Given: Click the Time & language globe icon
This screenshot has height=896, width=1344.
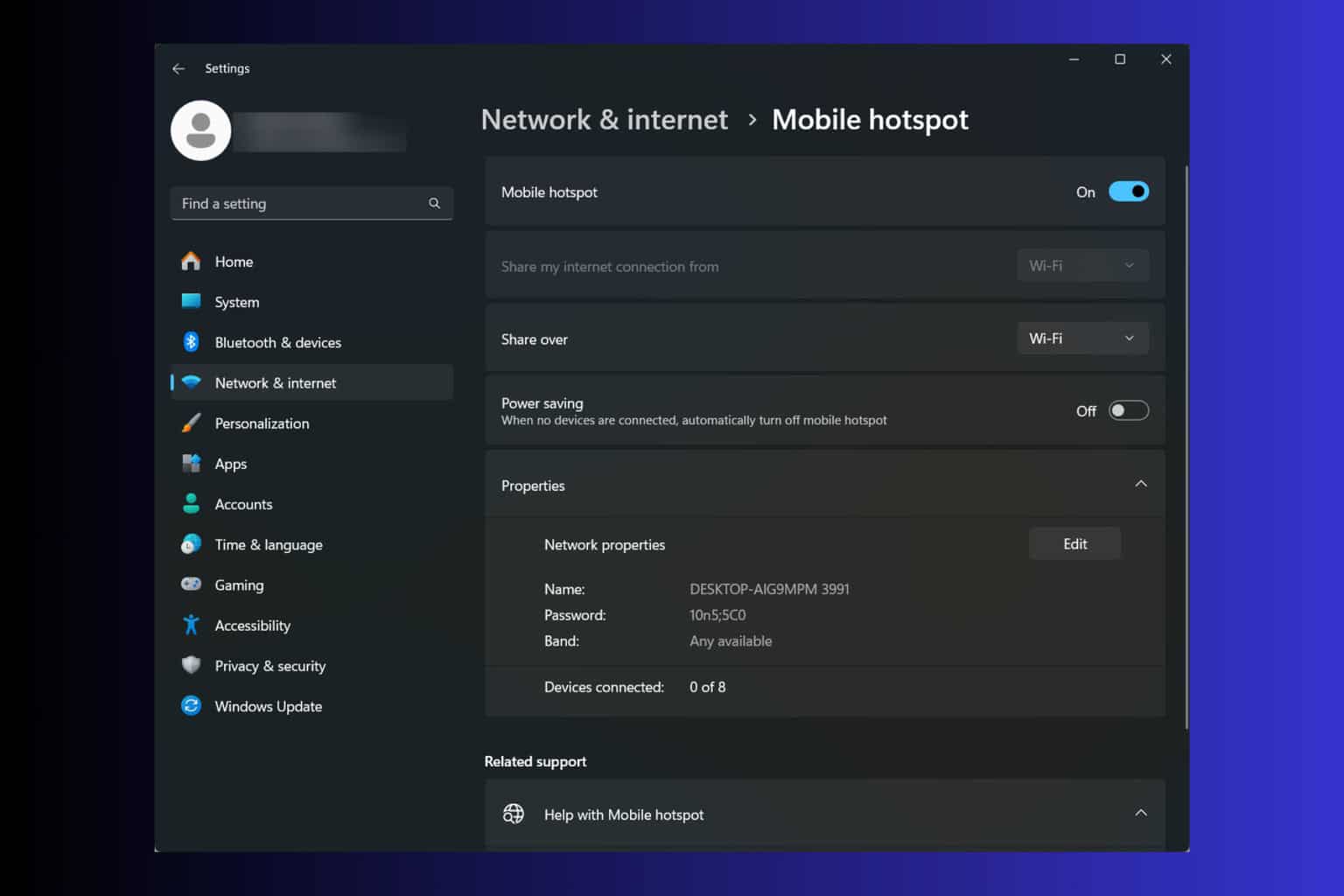Looking at the screenshot, I should (191, 544).
